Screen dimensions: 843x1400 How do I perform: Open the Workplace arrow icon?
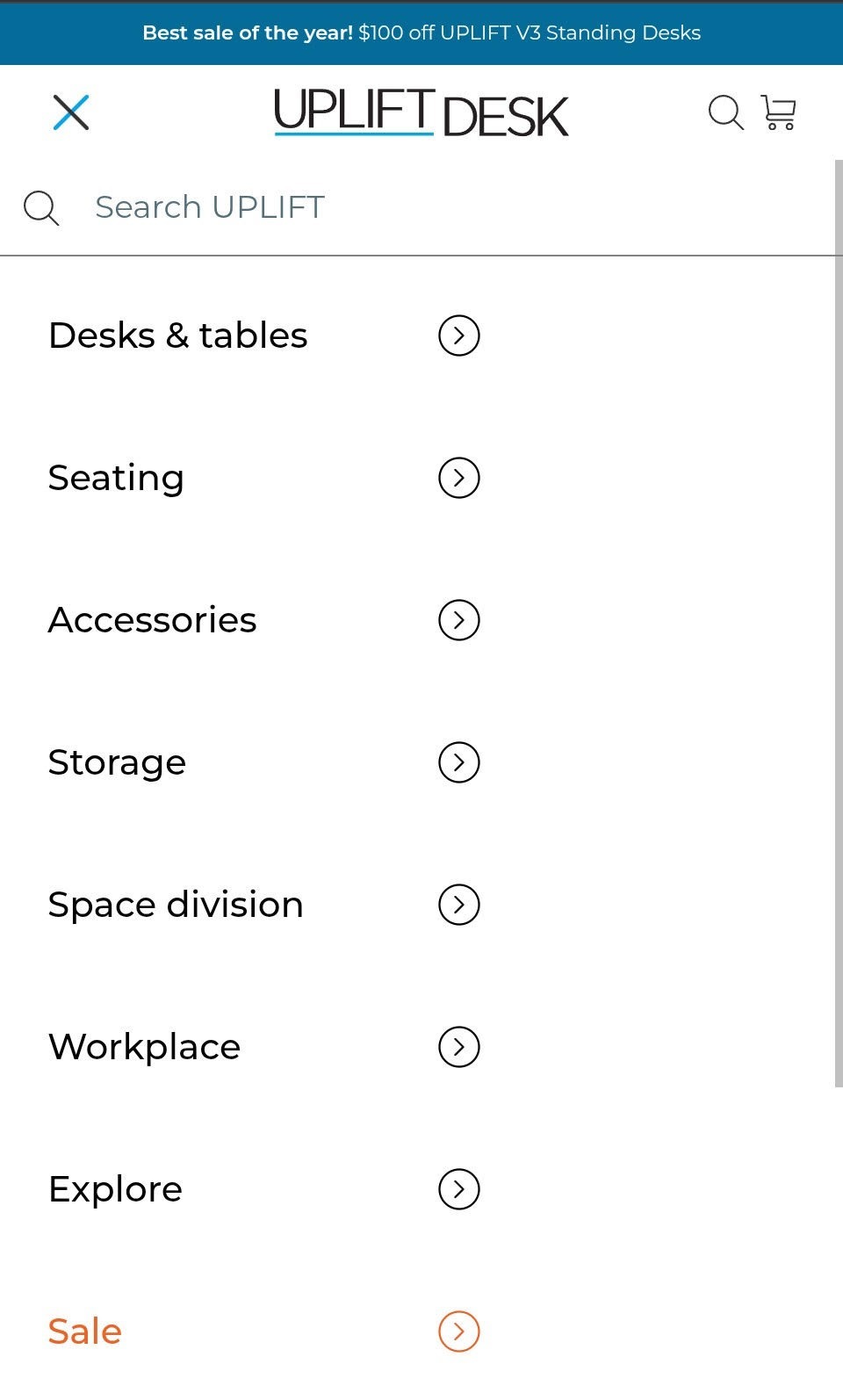458,1047
